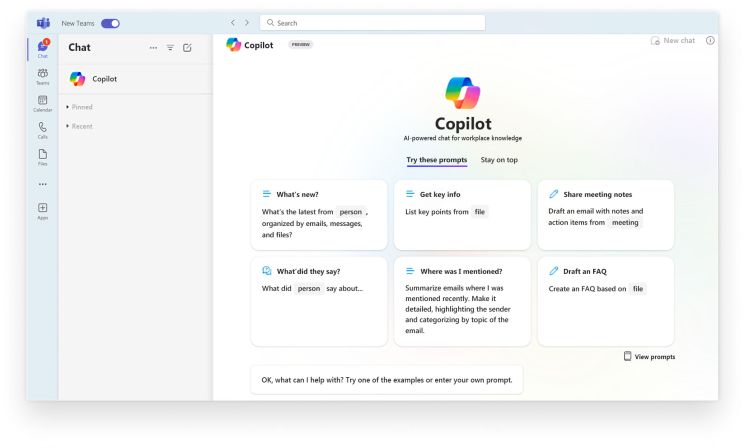Click the meeting placeholder chip
Screen dimensions: 750x447
click(625, 222)
